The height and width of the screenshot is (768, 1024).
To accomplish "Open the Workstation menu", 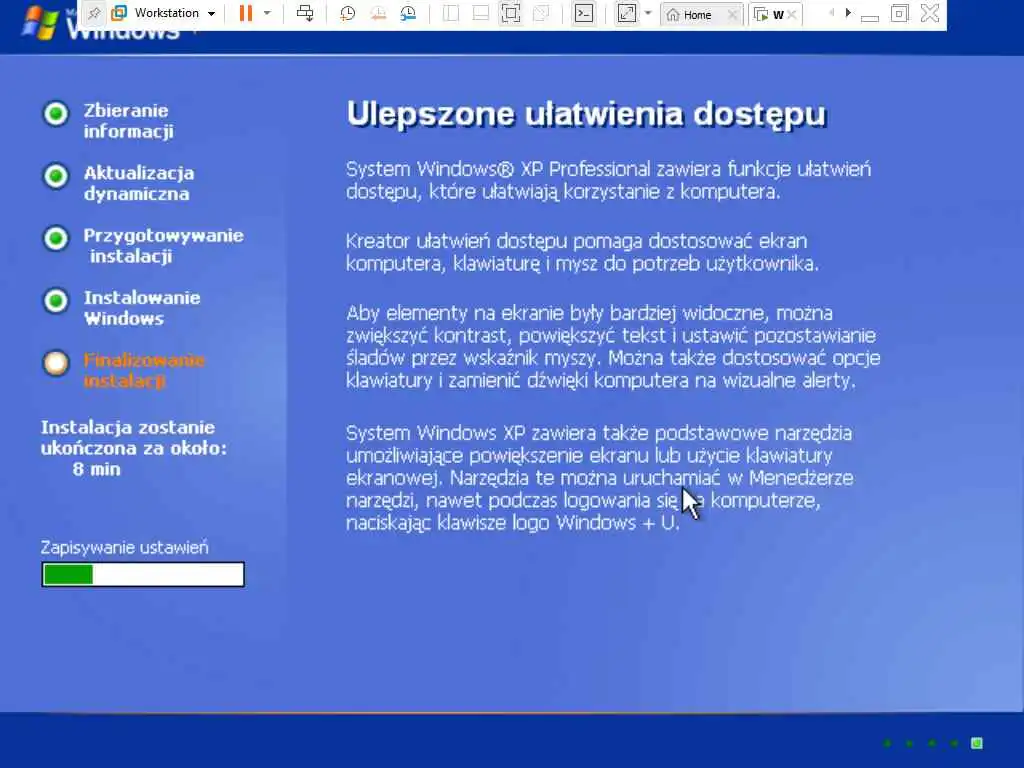I will click(164, 13).
